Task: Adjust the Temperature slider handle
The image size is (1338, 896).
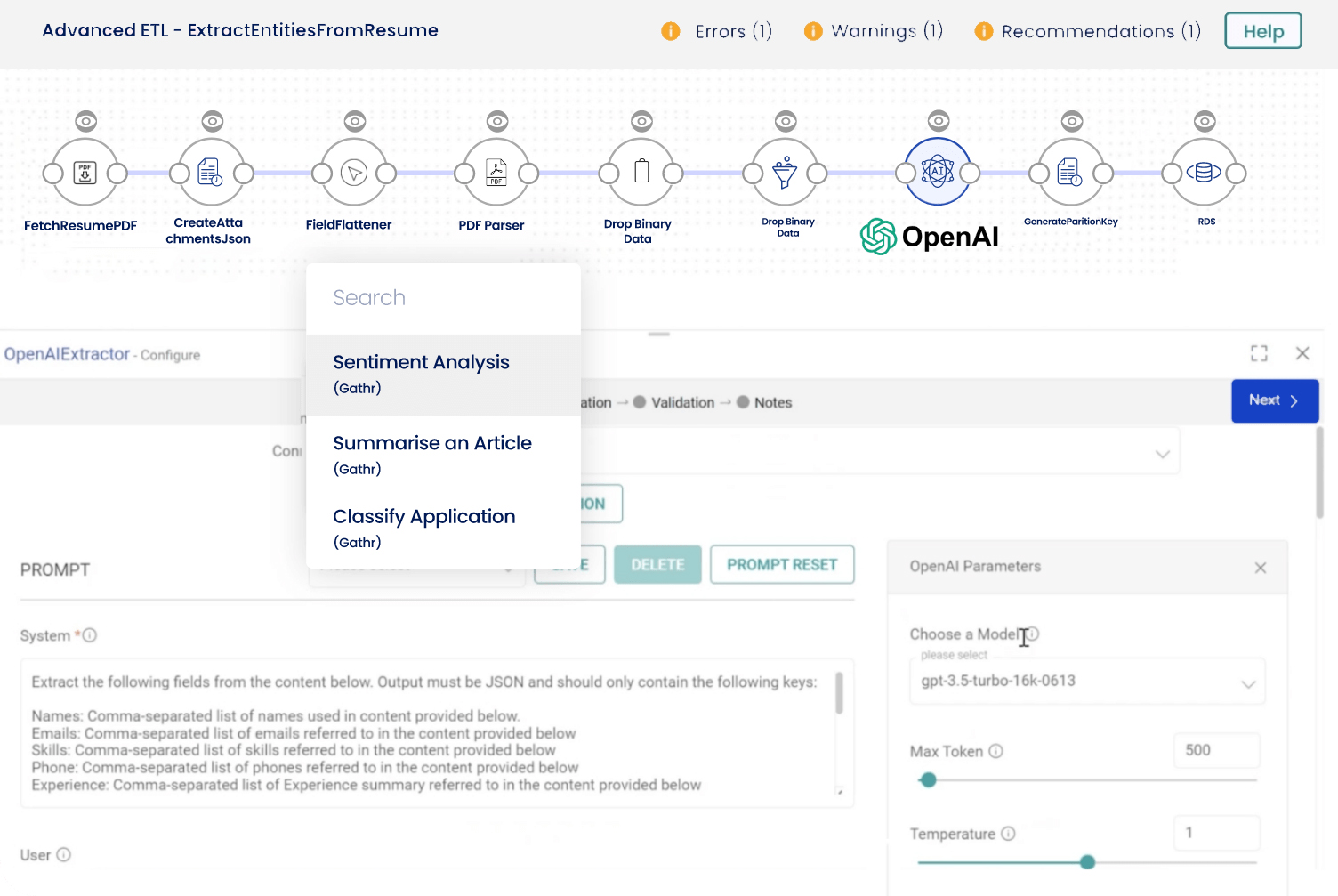Action: click(1087, 862)
